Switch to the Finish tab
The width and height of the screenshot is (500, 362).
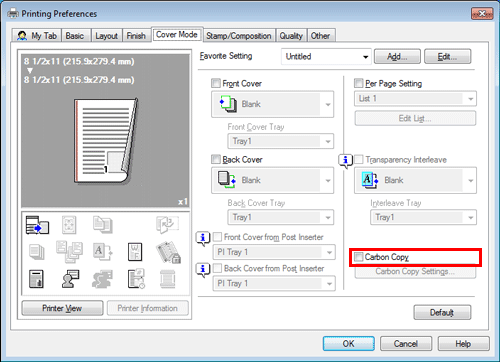136,36
